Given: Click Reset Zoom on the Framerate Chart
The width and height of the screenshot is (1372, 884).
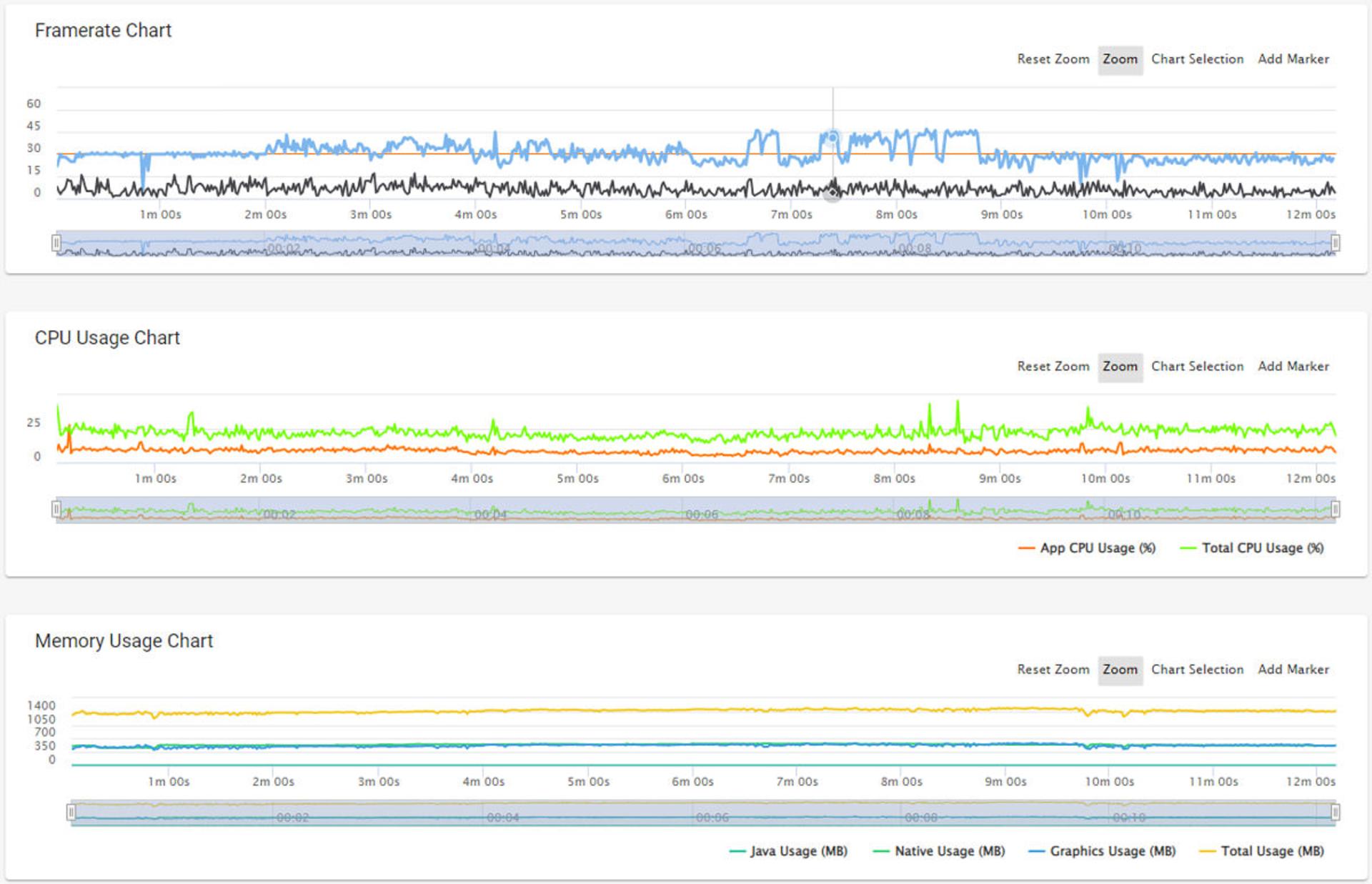Looking at the screenshot, I should point(1053,59).
